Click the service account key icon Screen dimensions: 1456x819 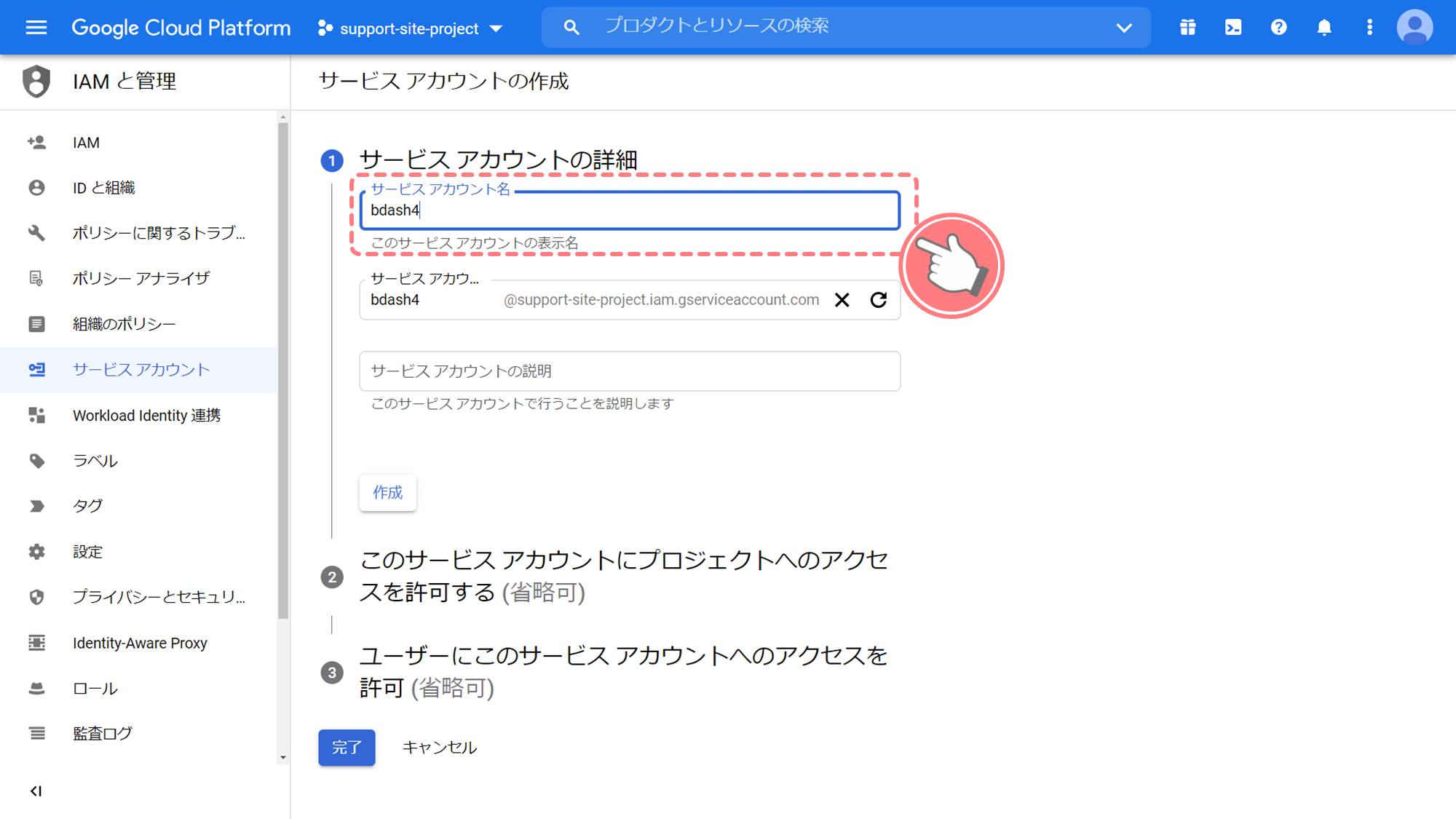point(36,370)
